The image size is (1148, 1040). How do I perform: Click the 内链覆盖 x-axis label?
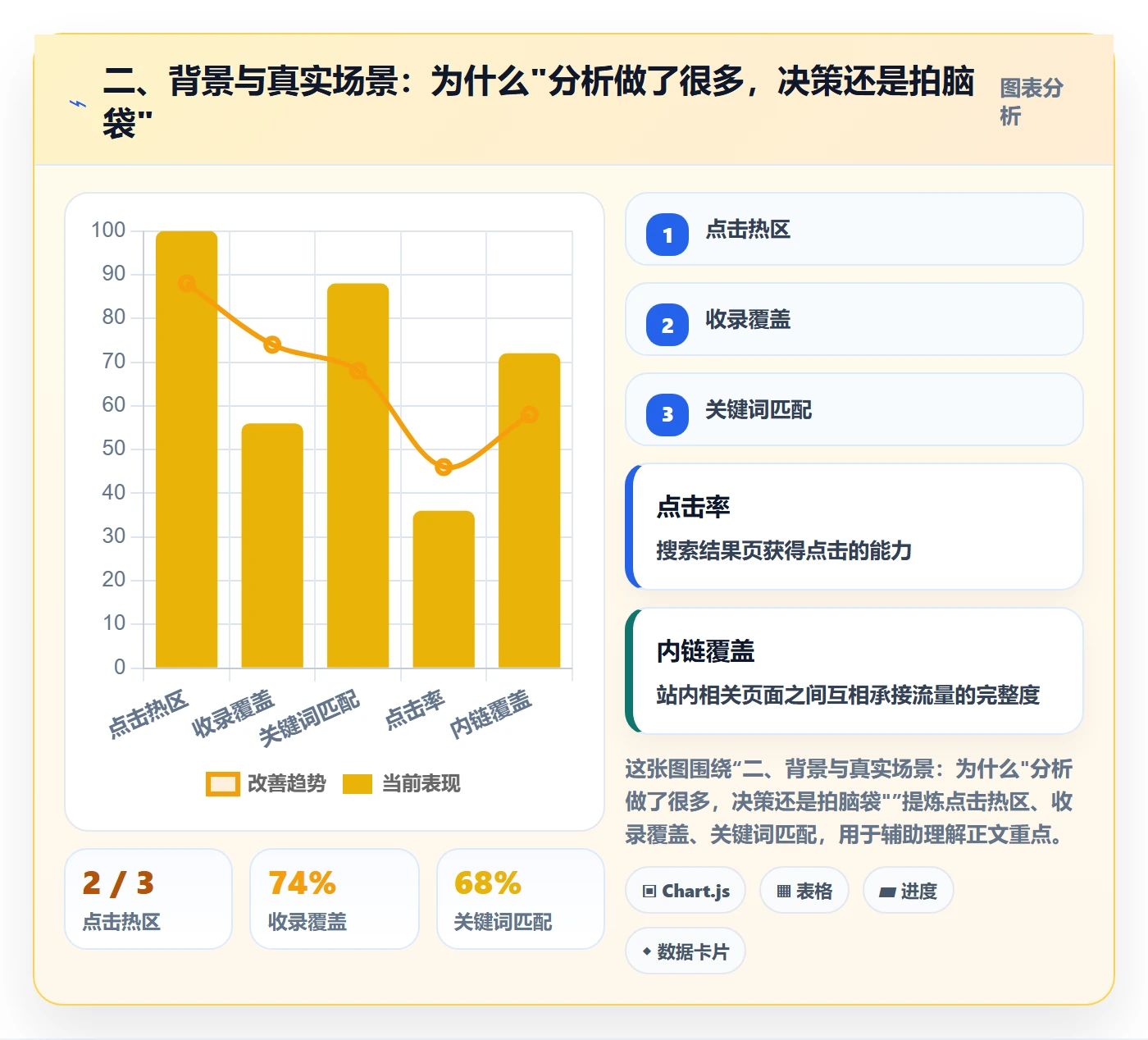[x=491, y=714]
